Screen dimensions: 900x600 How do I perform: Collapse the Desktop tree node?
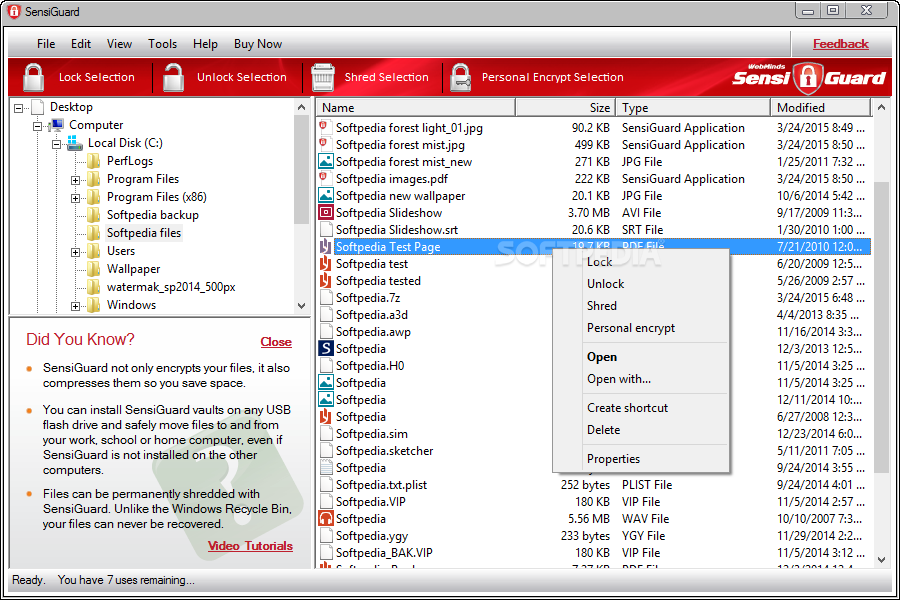click(x=19, y=108)
